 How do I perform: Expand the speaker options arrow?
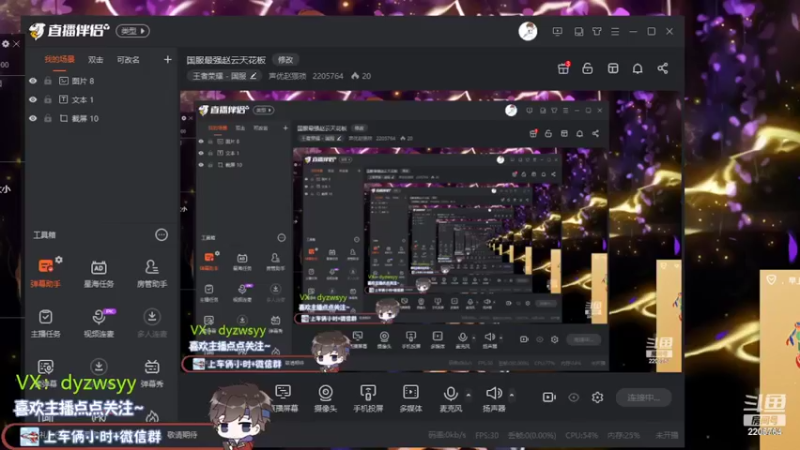[512, 395]
